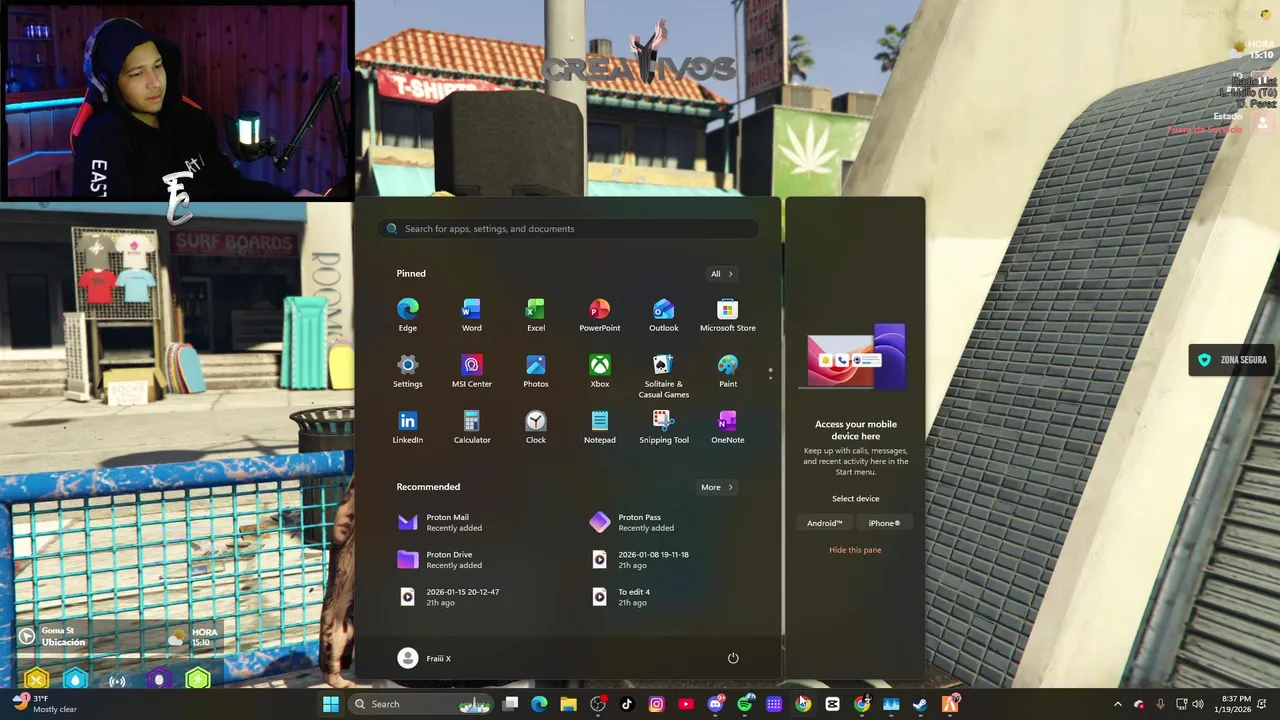Launch PowerPoint from pinned apps
The height and width of the screenshot is (720, 1280).
(599, 315)
